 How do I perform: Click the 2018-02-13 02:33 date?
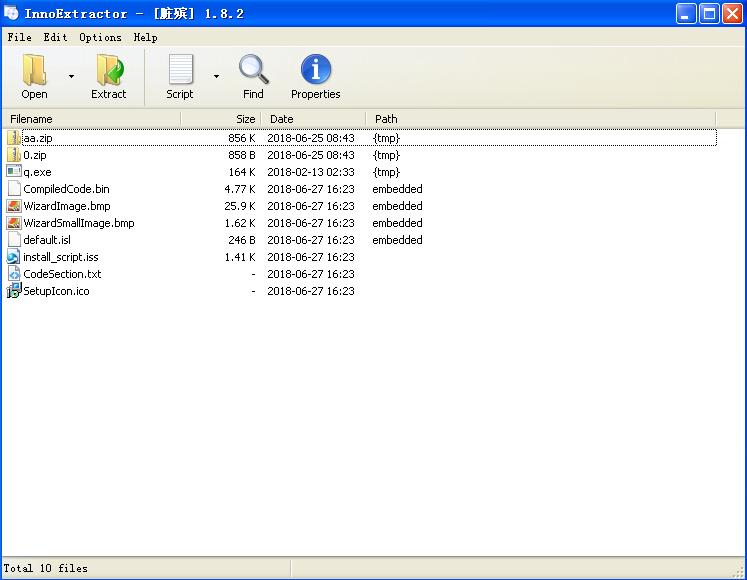click(x=311, y=172)
